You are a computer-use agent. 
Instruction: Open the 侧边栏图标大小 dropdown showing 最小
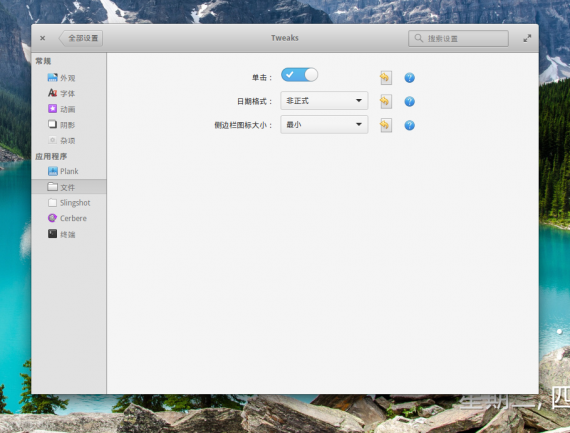[324, 125]
